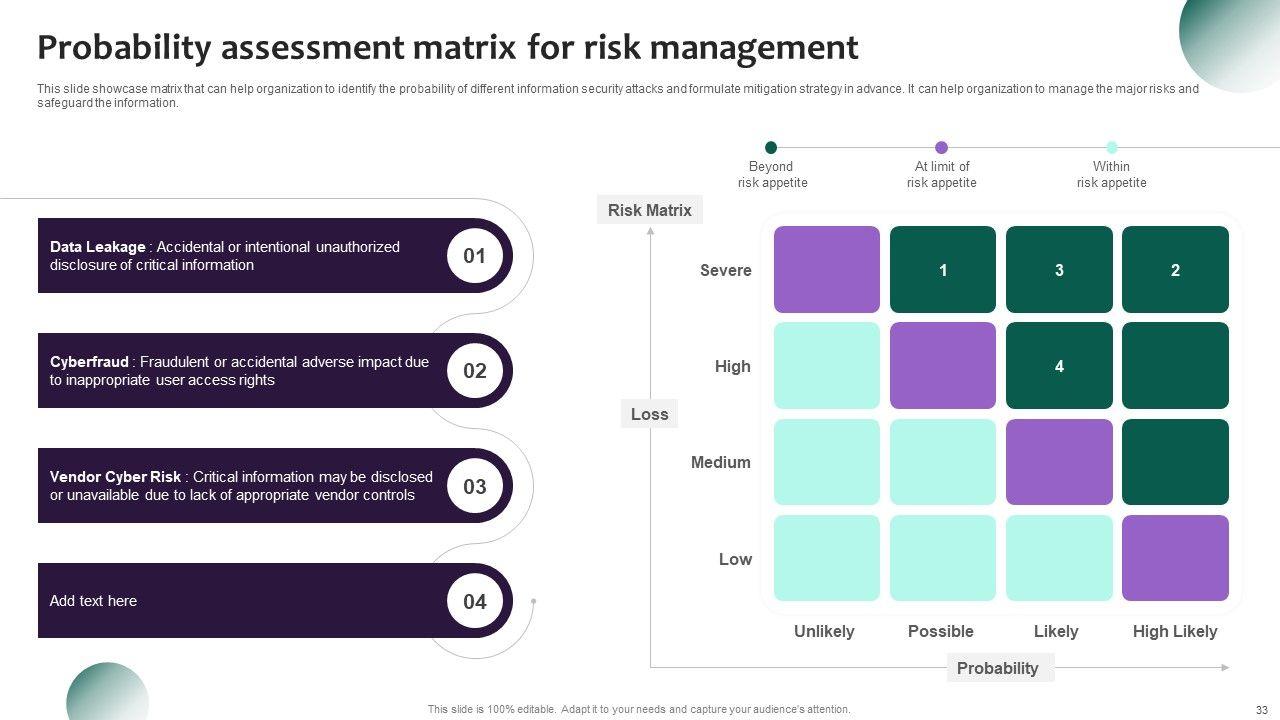The height and width of the screenshot is (720, 1280).
Task: Click the dark green Beyond risk appetite dot
Action: point(771,148)
